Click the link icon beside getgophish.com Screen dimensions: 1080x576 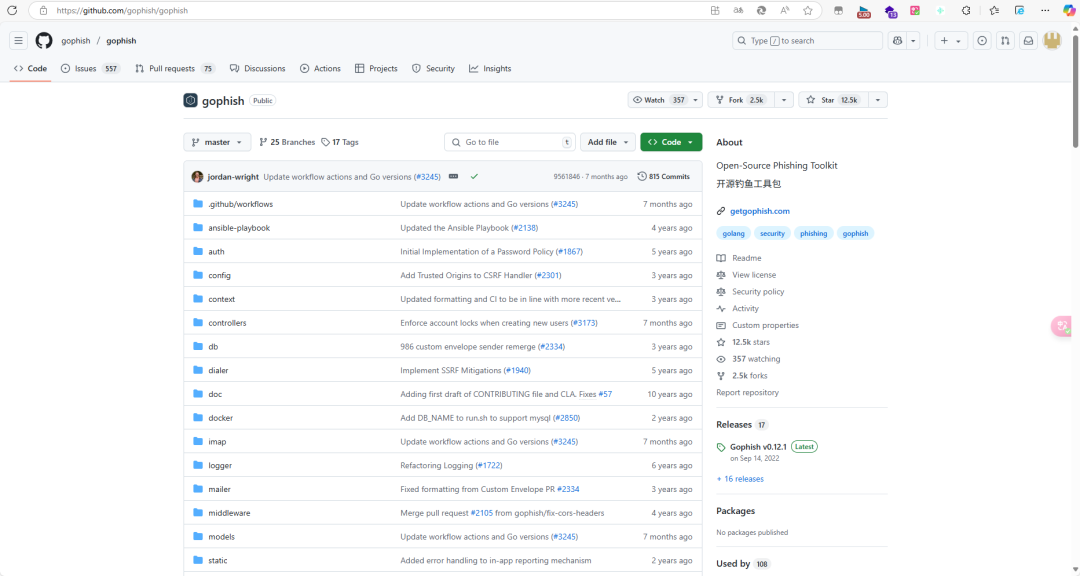tap(721, 211)
